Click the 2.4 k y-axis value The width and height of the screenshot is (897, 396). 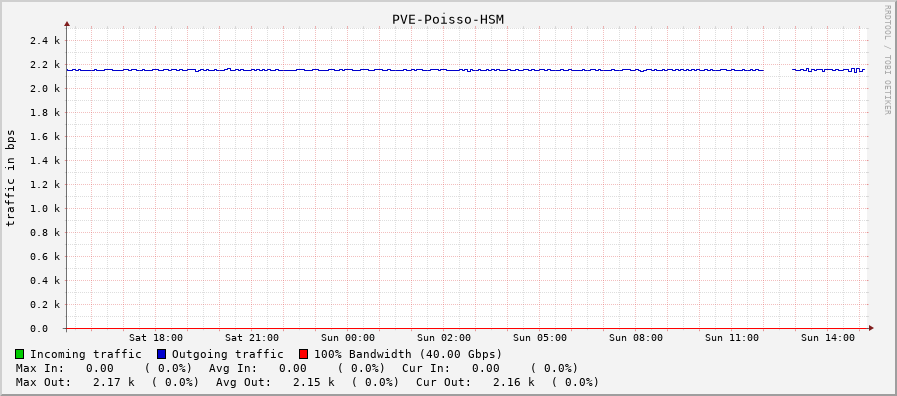pyautogui.click(x=46, y=41)
